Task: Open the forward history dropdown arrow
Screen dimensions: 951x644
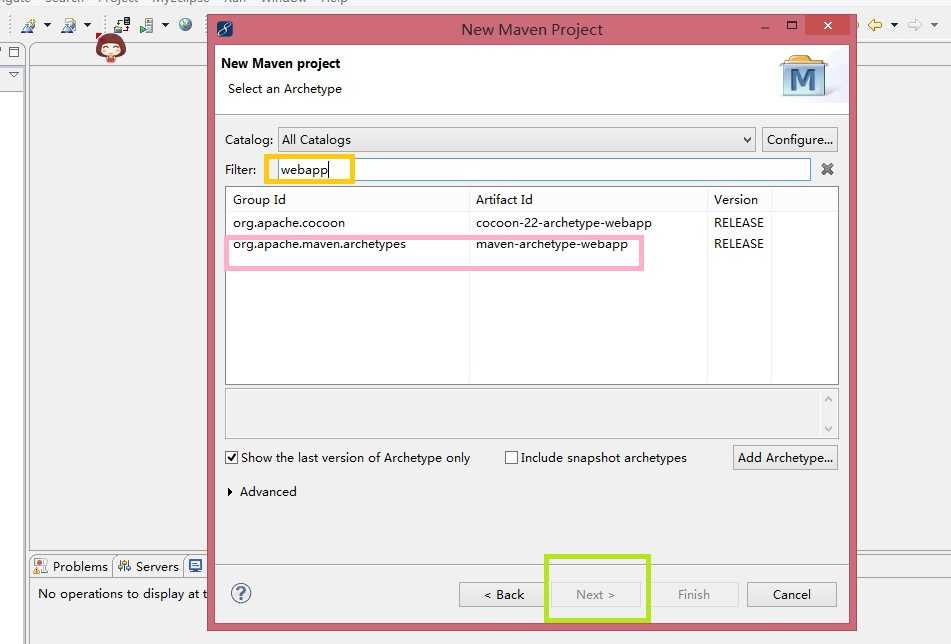Action: 934,25
